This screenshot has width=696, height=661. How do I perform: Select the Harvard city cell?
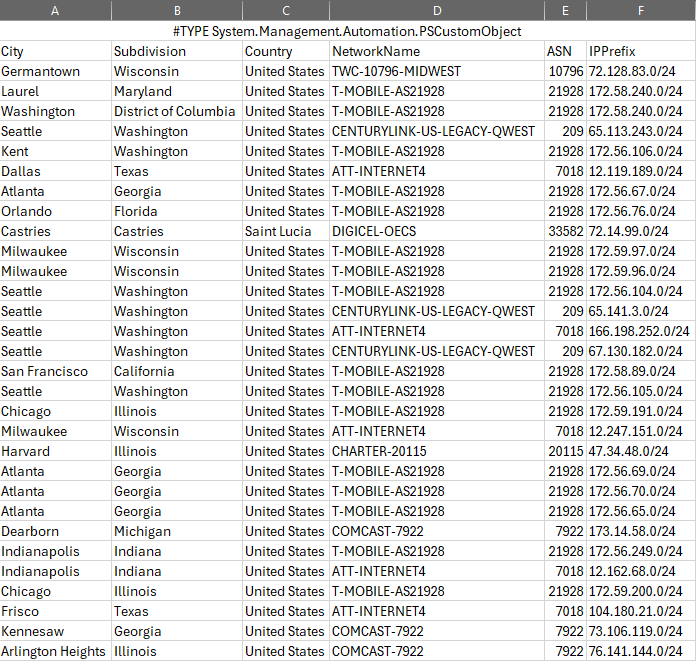pyautogui.click(x=55, y=451)
